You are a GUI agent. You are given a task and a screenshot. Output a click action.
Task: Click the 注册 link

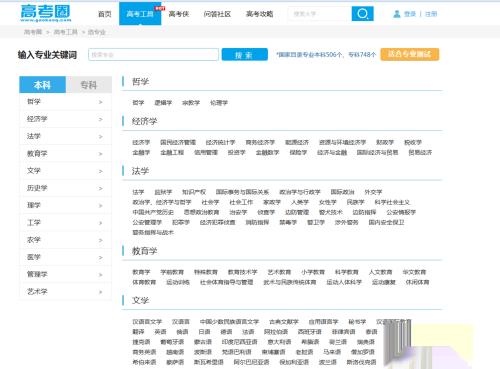tap(431, 14)
